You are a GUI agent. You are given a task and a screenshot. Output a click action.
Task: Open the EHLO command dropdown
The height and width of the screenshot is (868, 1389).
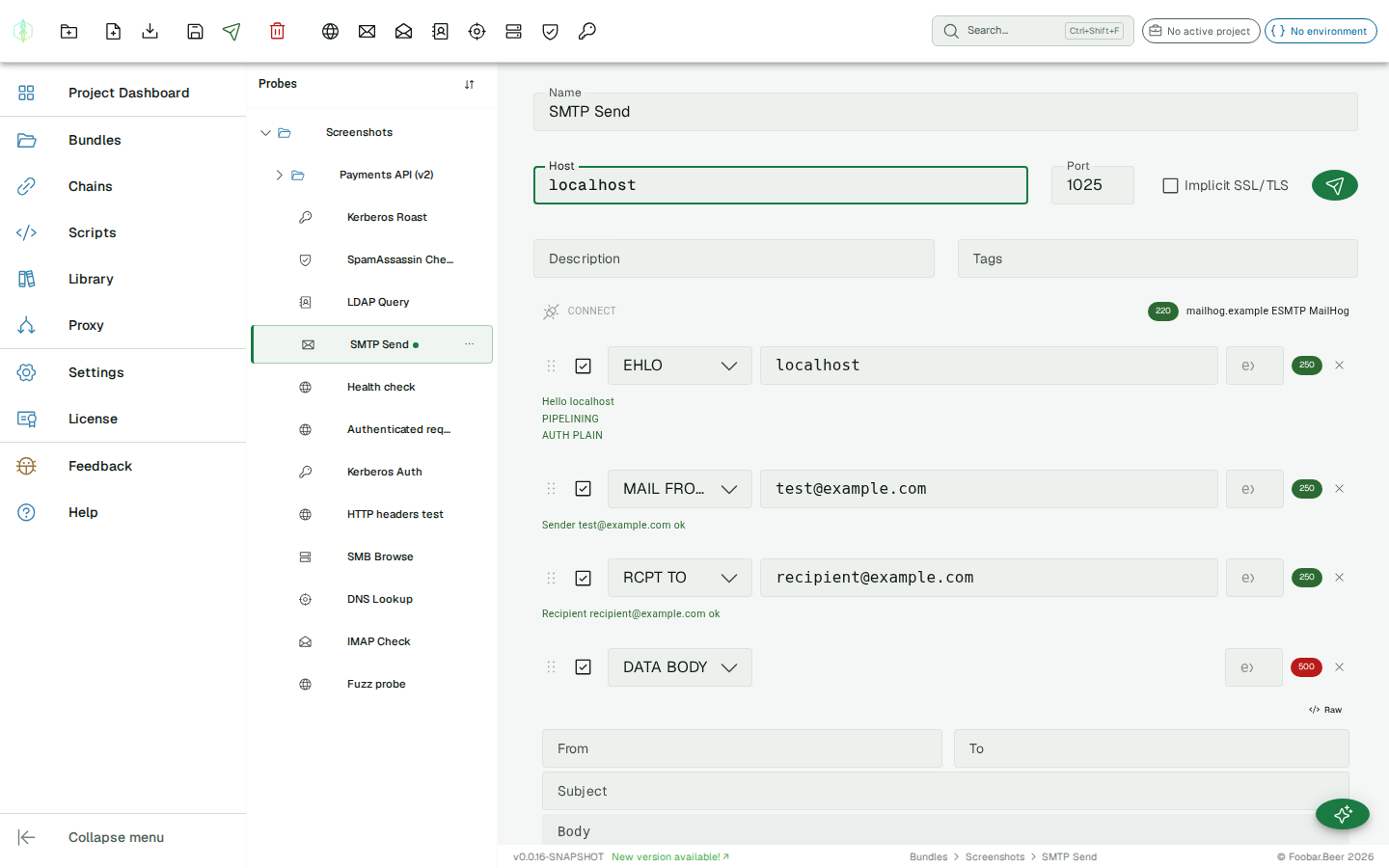(x=680, y=366)
